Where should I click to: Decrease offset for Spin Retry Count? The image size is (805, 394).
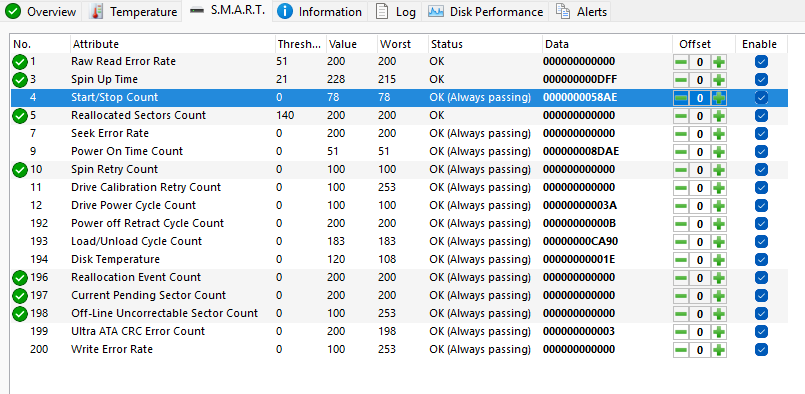tap(681, 170)
